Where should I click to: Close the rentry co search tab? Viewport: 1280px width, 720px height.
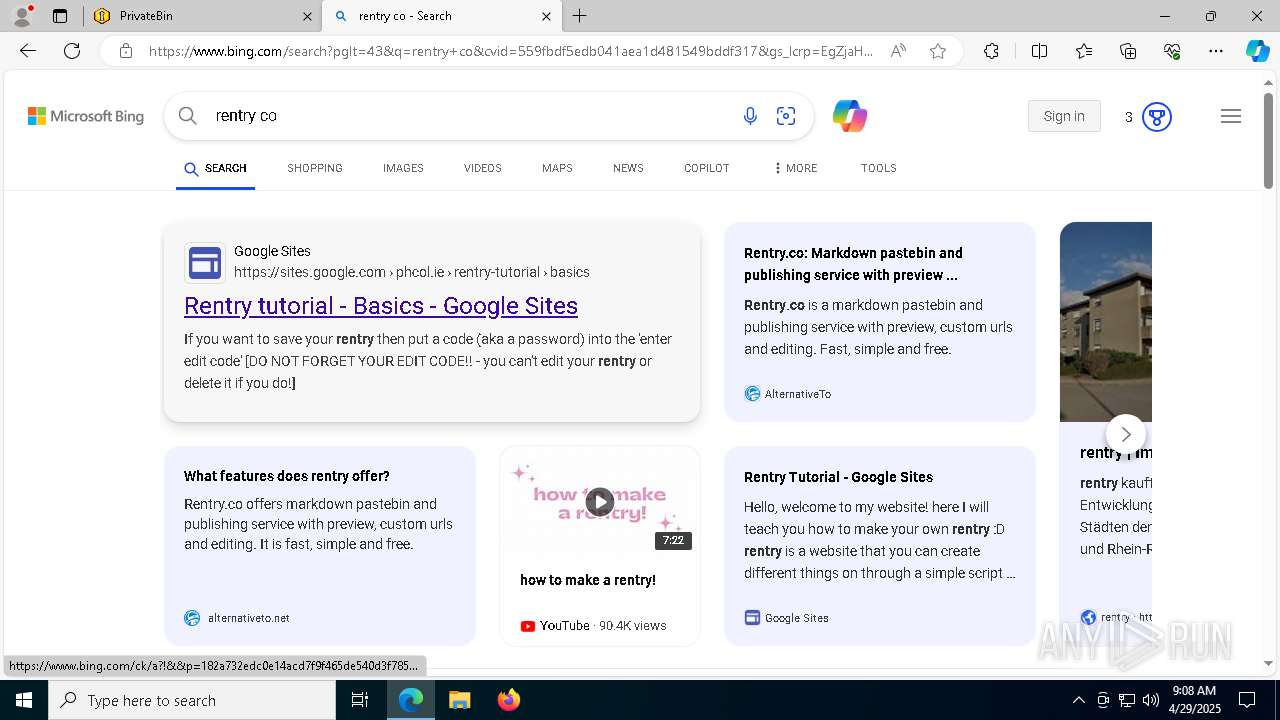pyautogui.click(x=546, y=16)
